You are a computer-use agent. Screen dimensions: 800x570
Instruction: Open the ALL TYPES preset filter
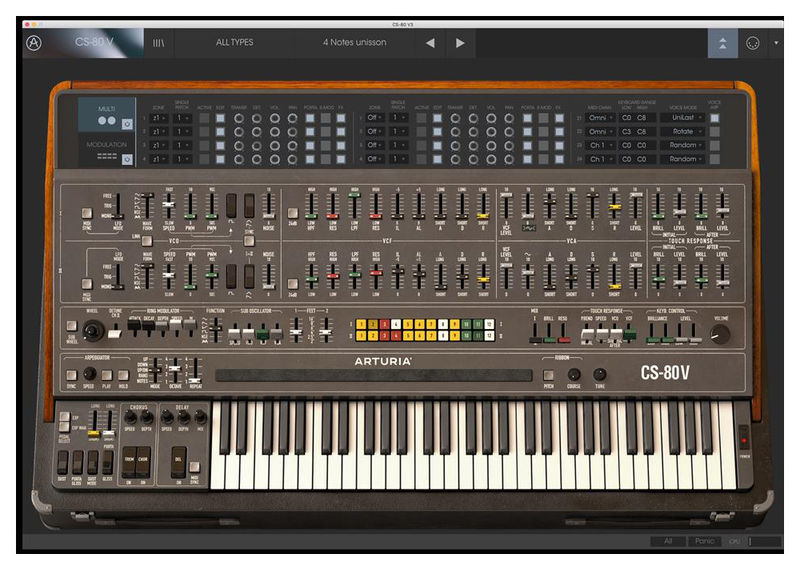(x=234, y=42)
